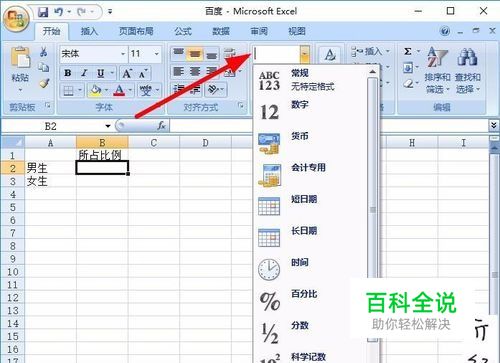Activate the Format Painter brush
Image resolution: width=500 pixels, height=363 pixels.
point(44,83)
